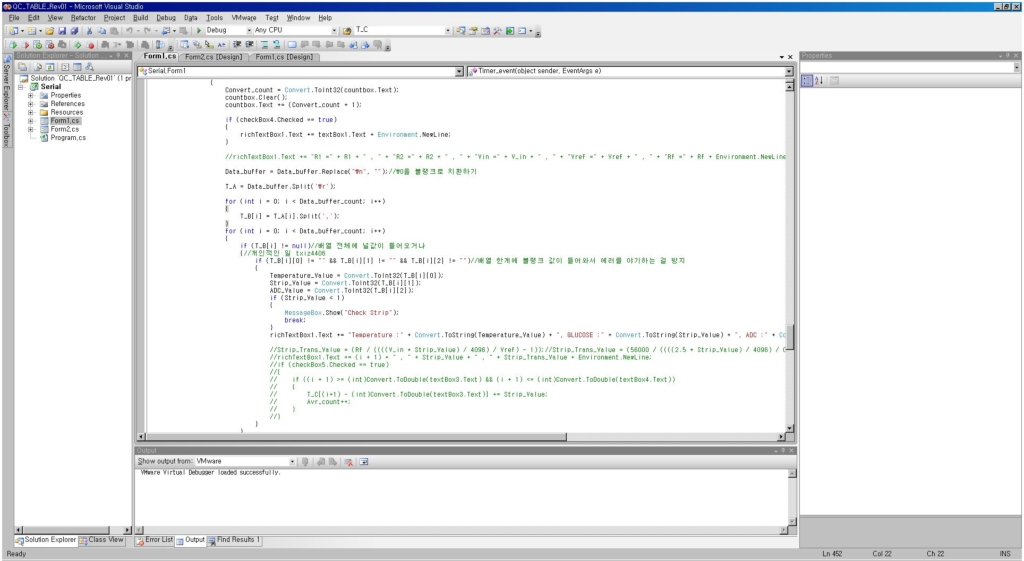Start Debugging green play icon
This screenshot has width=1024, height=561.
point(199,31)
